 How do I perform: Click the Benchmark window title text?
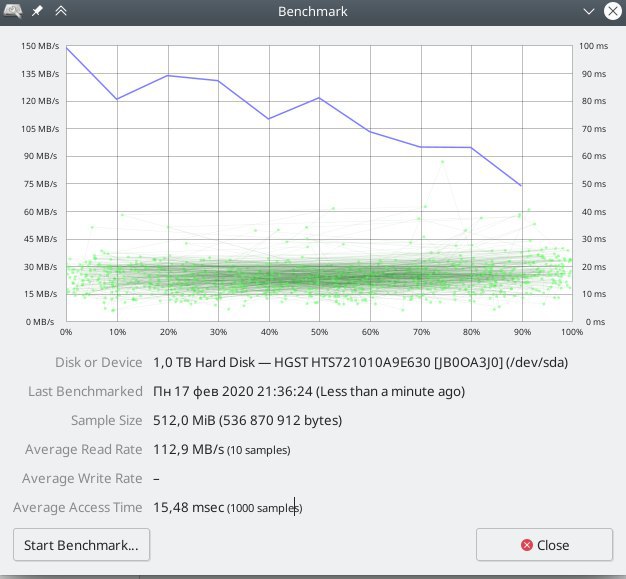(x=313, y=11)
